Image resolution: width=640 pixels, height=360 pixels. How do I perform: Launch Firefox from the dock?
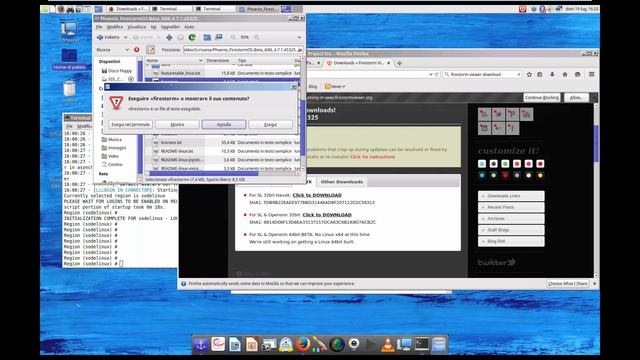pos(302,344)
